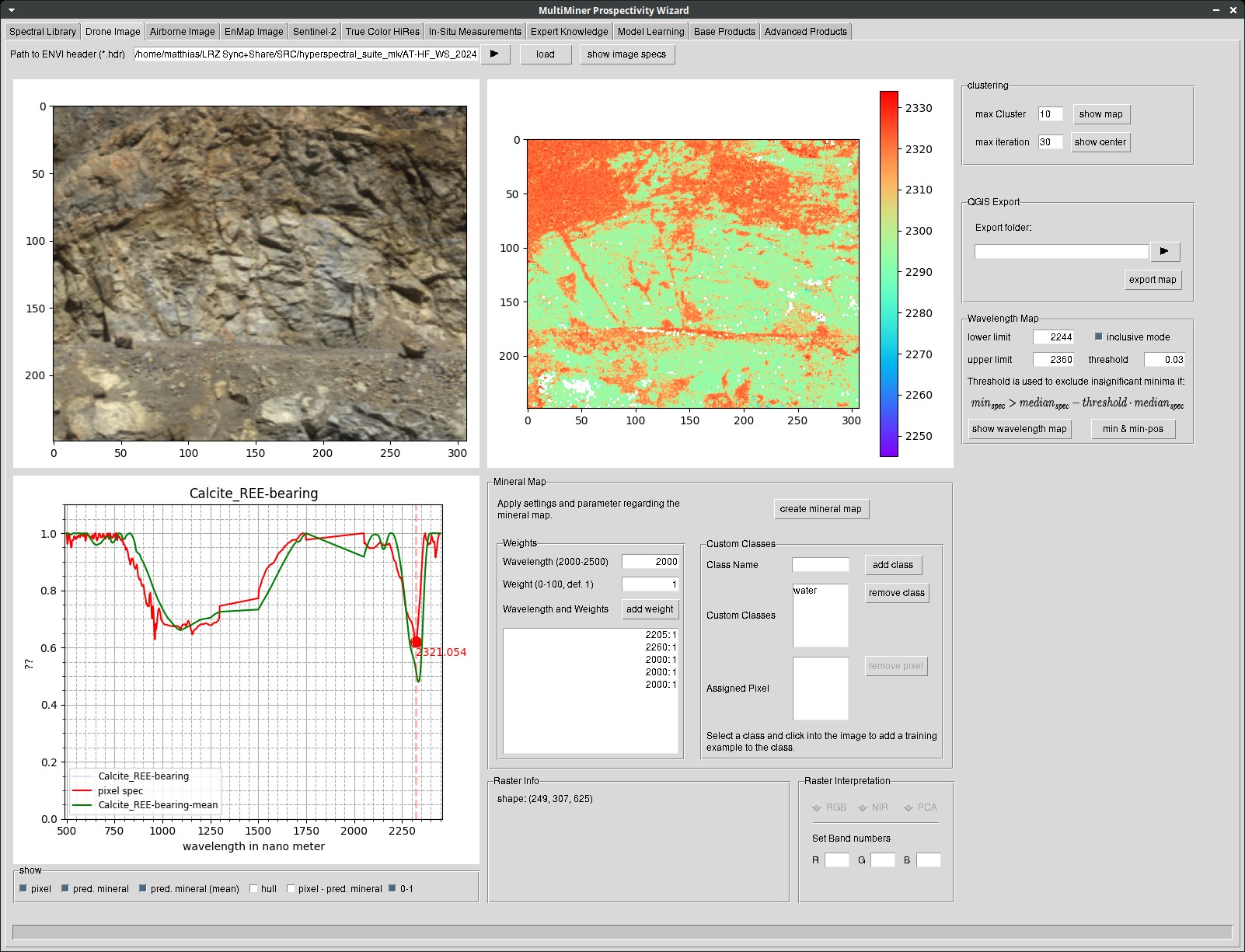The height and width of the screenshot is (952, 1245).
Task: Click the max Cluster input field
Action: pyautogui.click(x=1050, y=114)
